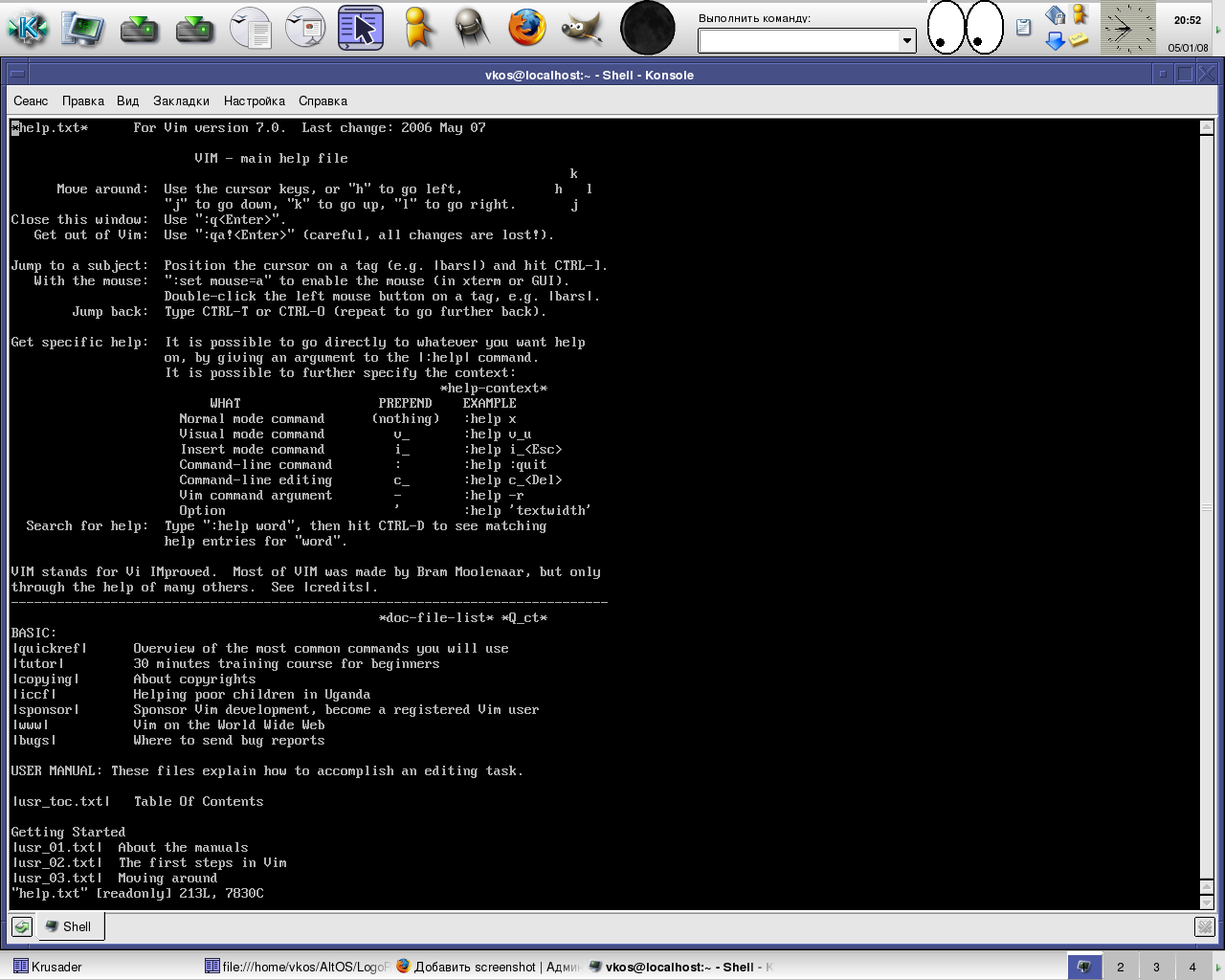Click the run command input field
The width and height of the screenshot is (1225, 980).
[798, 40]
